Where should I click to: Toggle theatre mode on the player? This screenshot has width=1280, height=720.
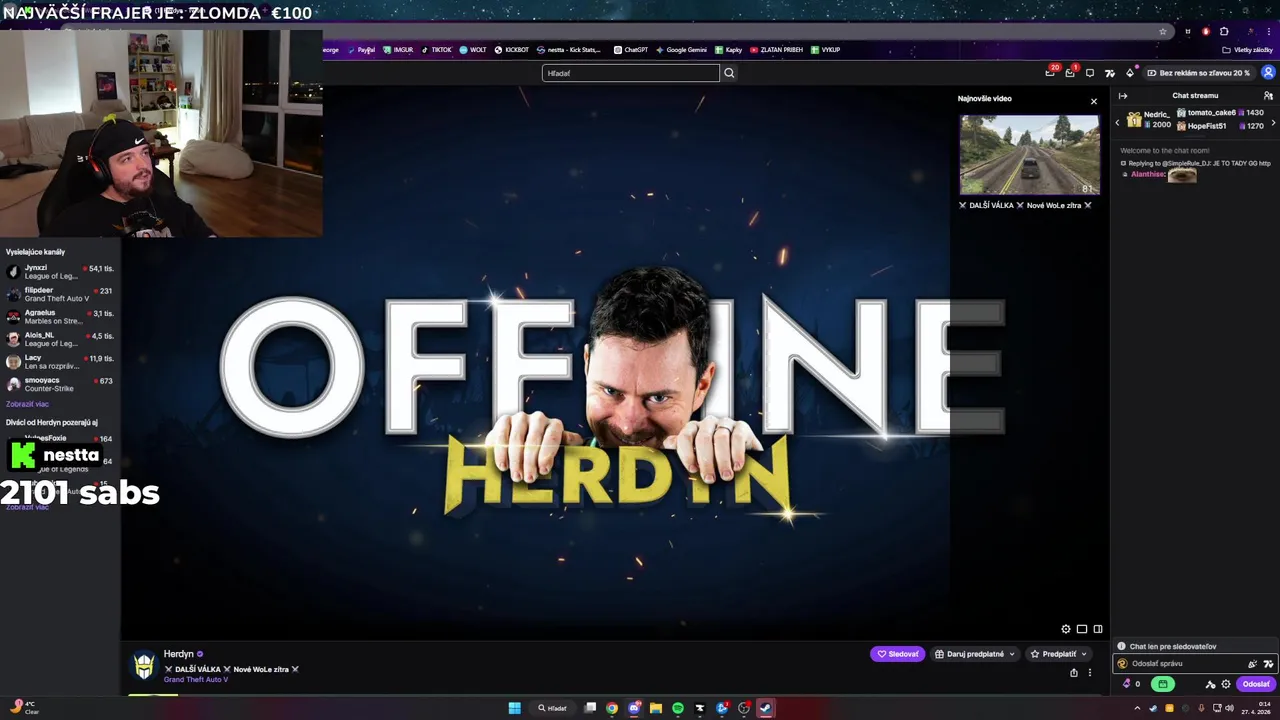tap(1082, 629)
